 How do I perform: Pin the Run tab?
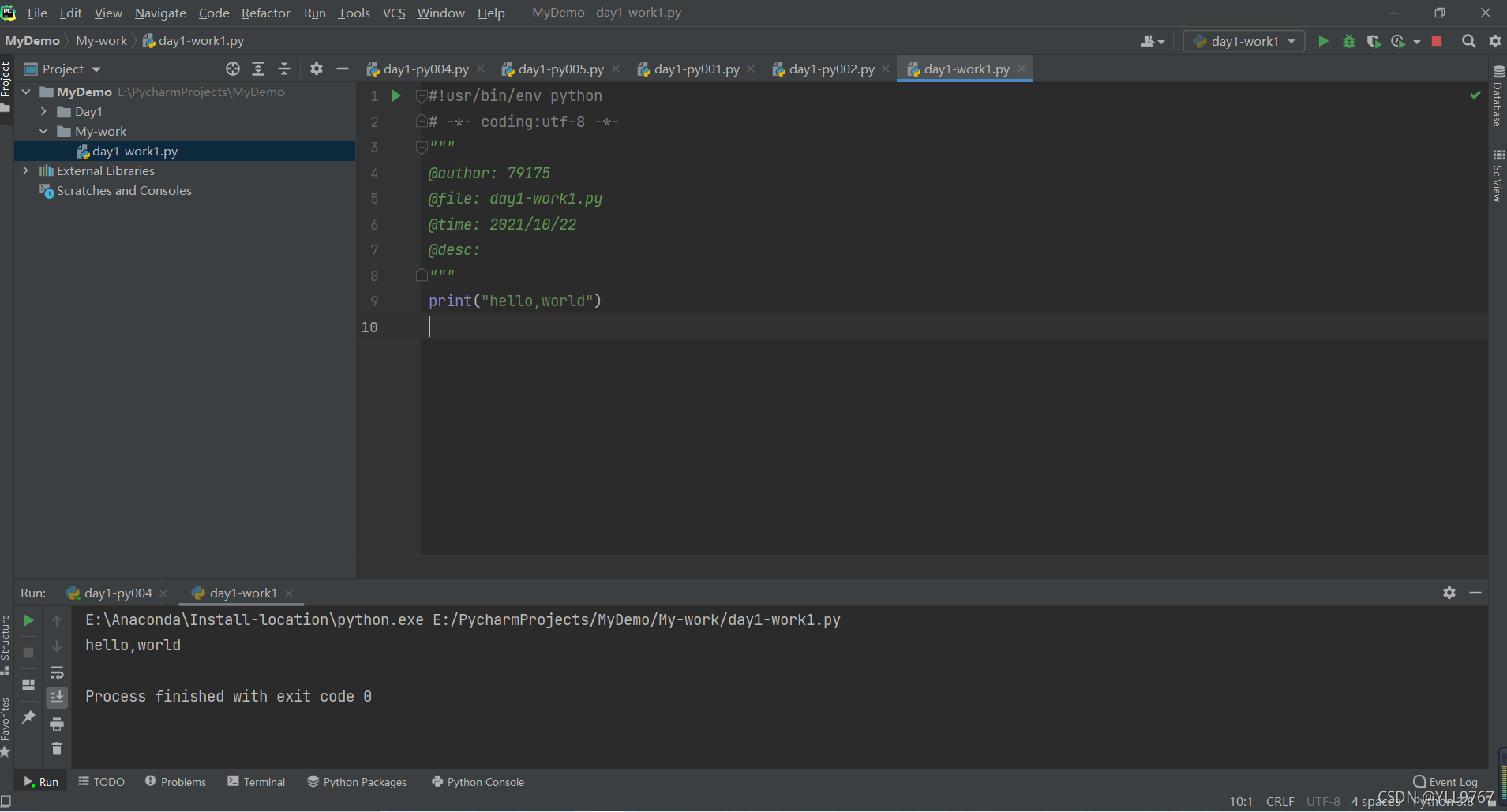coord(28,717)
